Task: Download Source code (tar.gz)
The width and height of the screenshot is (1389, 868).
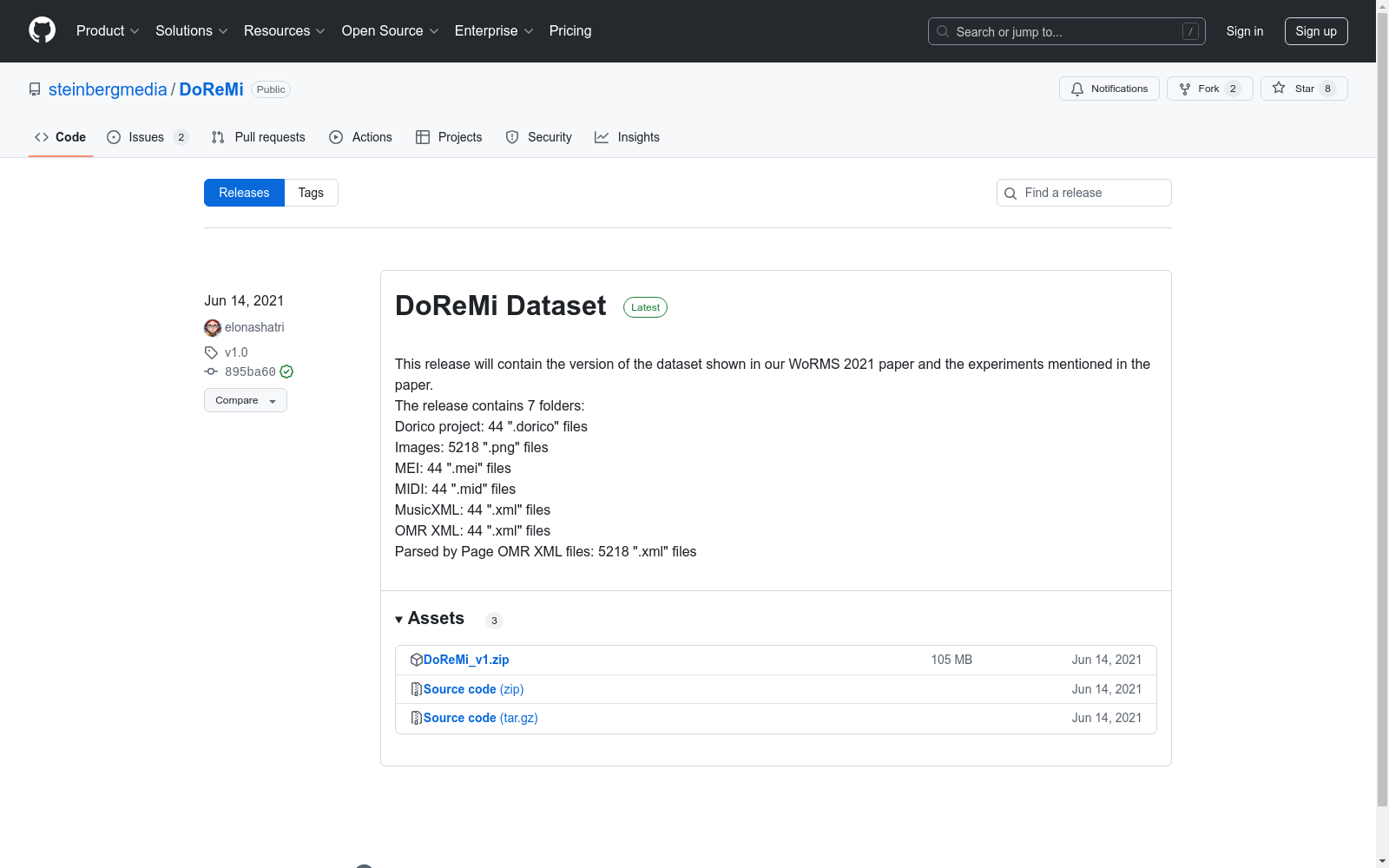Action: click(481, 718)
